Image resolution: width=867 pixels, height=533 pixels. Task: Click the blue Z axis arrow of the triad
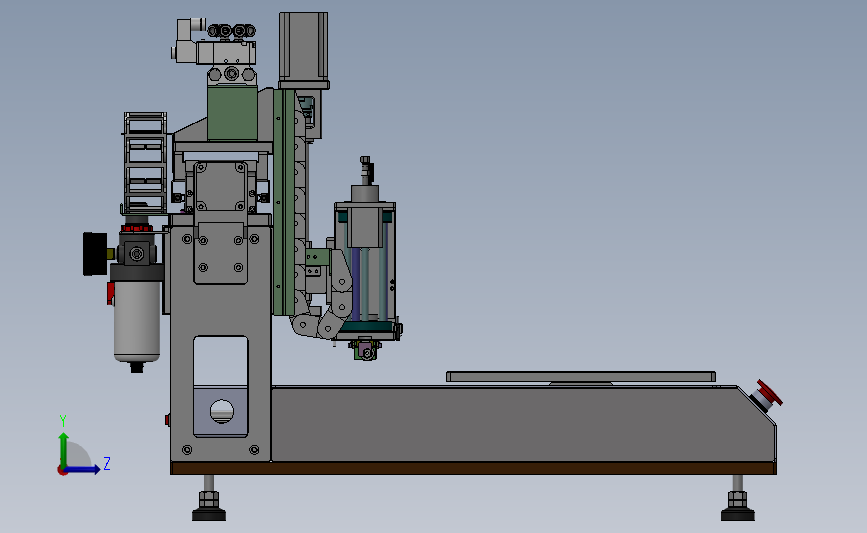[x=82, y=470]
